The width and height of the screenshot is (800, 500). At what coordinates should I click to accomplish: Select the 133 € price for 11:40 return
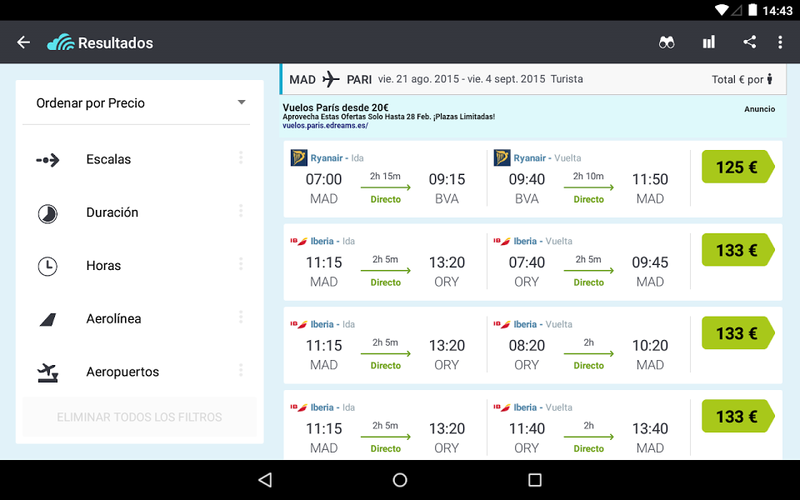click(738, 416)
